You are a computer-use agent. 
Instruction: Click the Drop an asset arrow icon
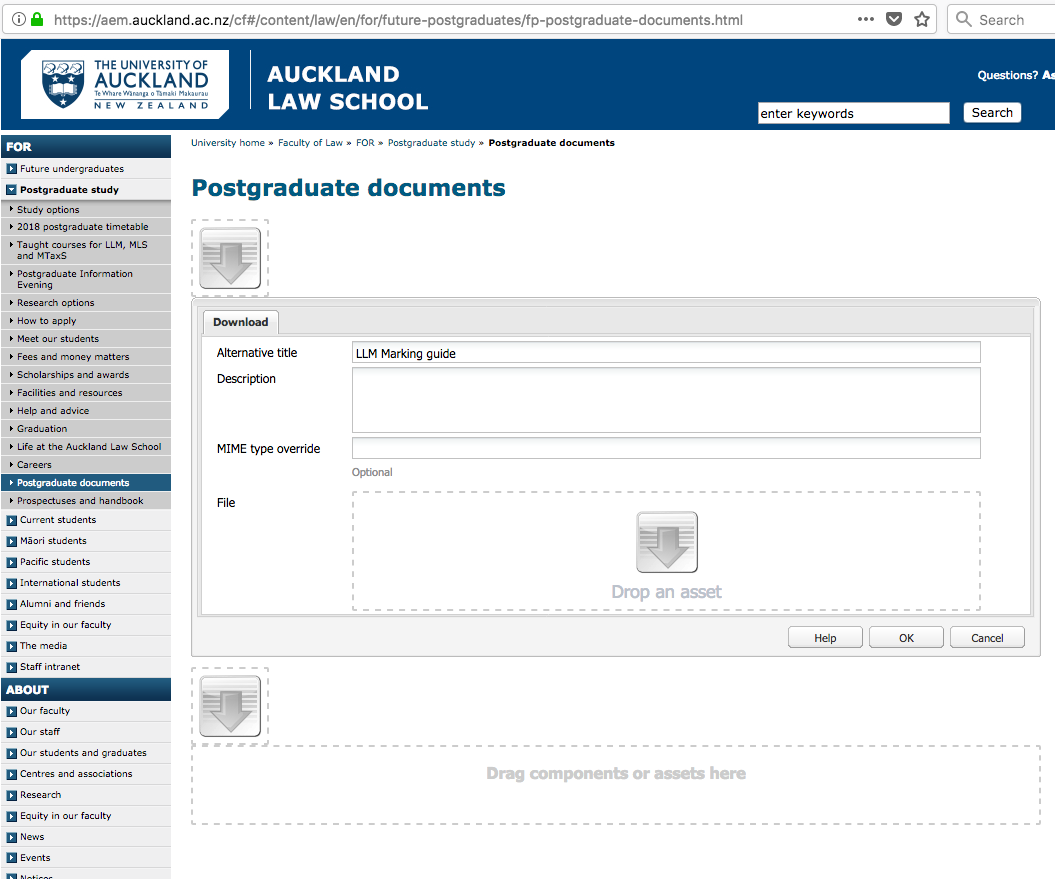click(667, 543)
